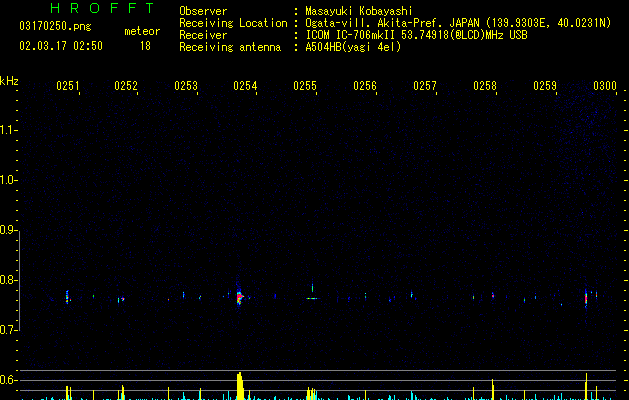This screenshot has width=629, height=400.
Task: Click the 'Receiver' field label
Action: tap(203, 35)
